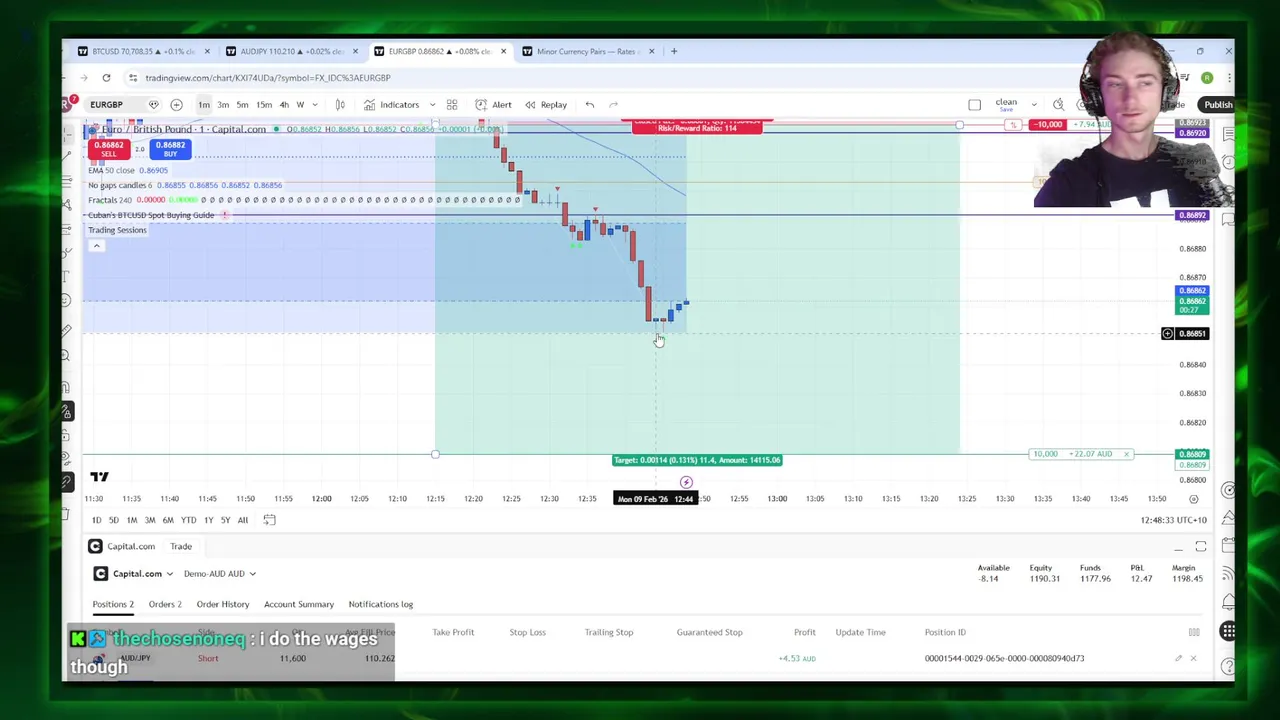Expand the favorite indicators dropdown arrow

click(432, 104)
